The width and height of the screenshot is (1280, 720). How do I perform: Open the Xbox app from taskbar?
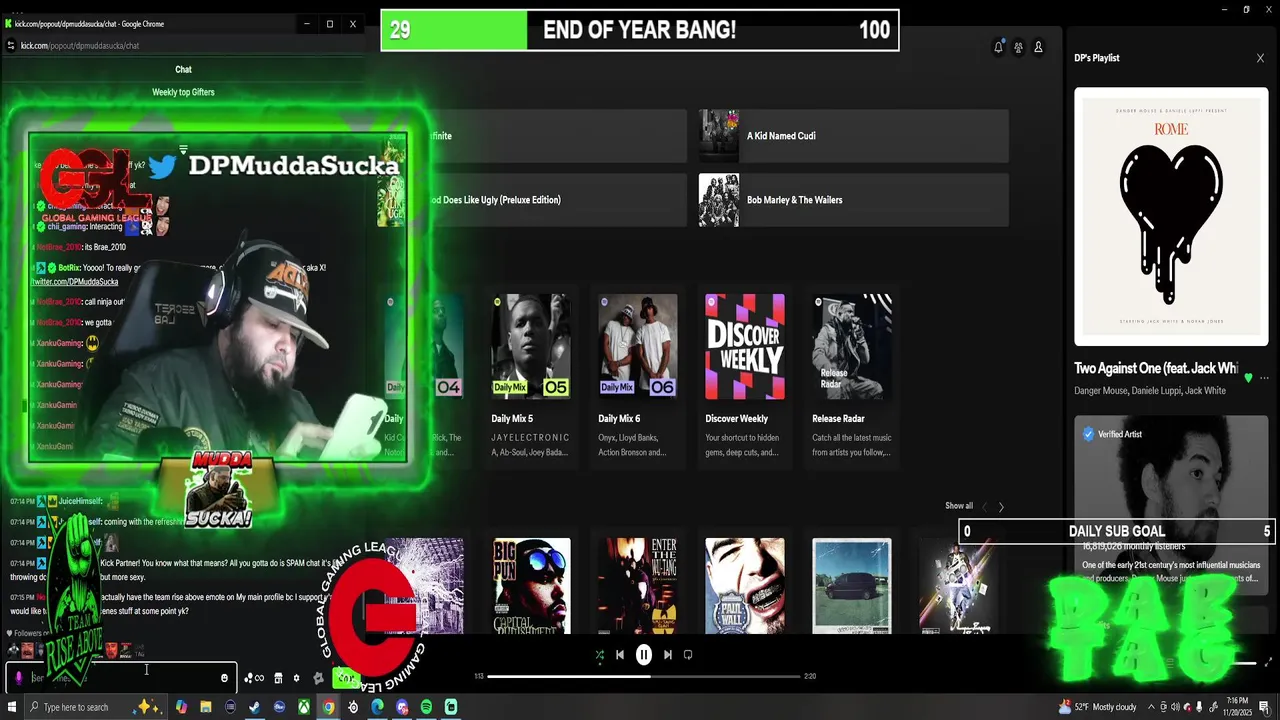[x=304, y=707]
